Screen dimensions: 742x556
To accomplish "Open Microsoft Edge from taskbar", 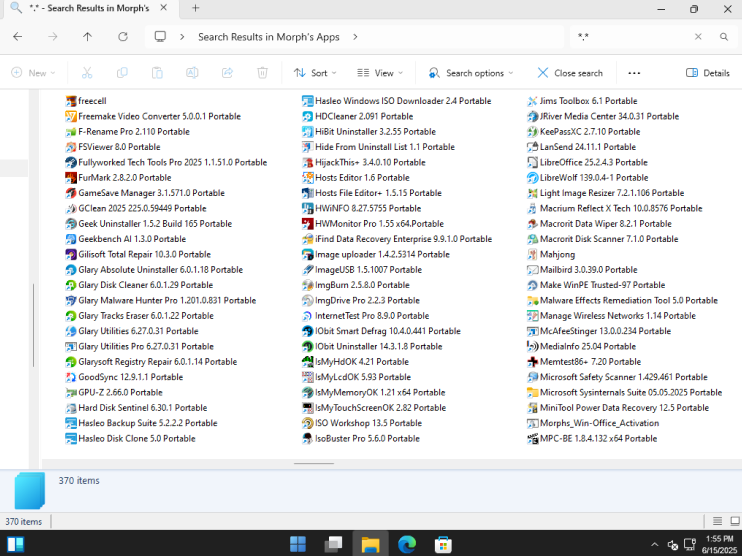I will coord(406,544).
